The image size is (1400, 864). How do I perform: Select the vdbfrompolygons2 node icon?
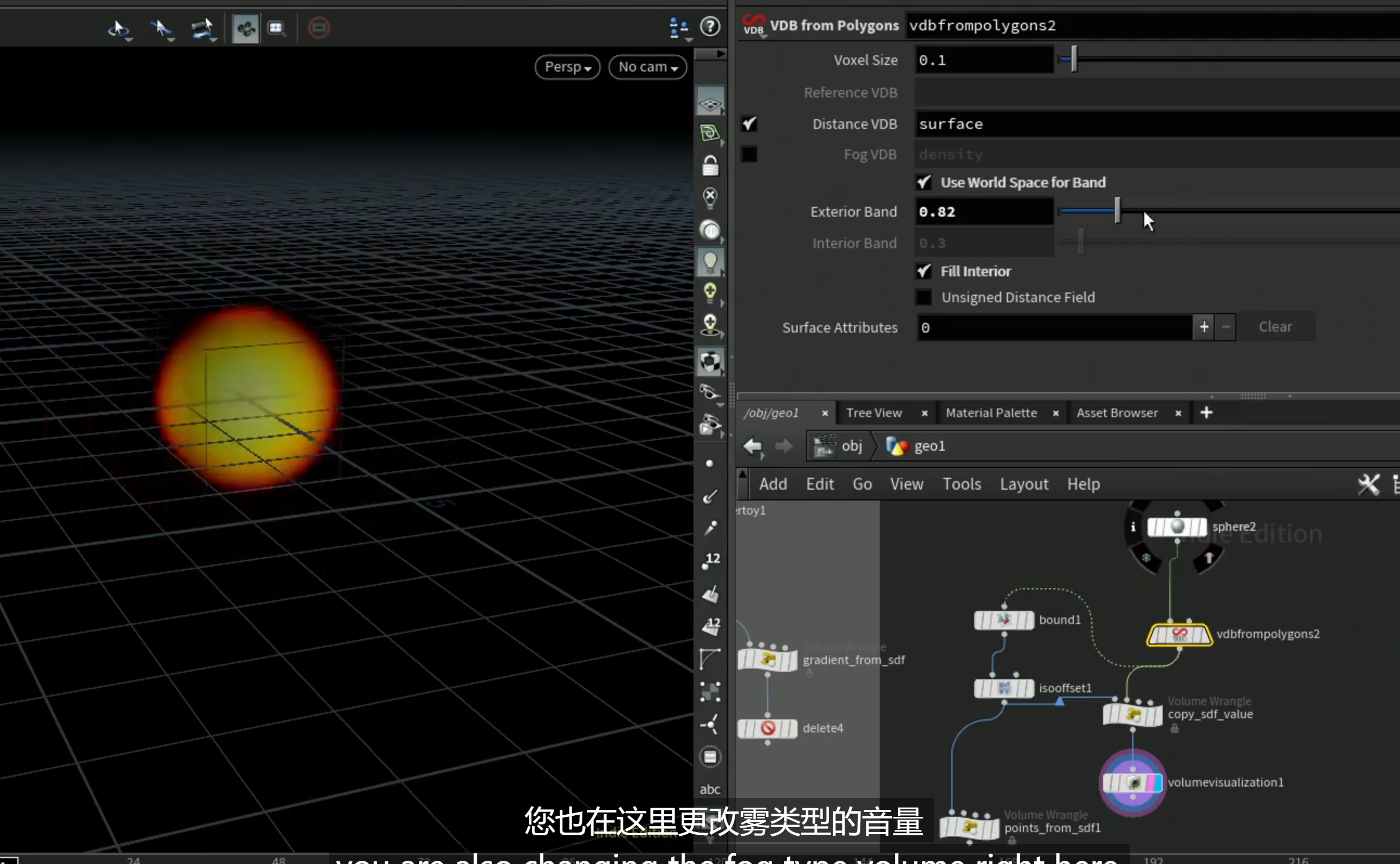(1179, 635)
